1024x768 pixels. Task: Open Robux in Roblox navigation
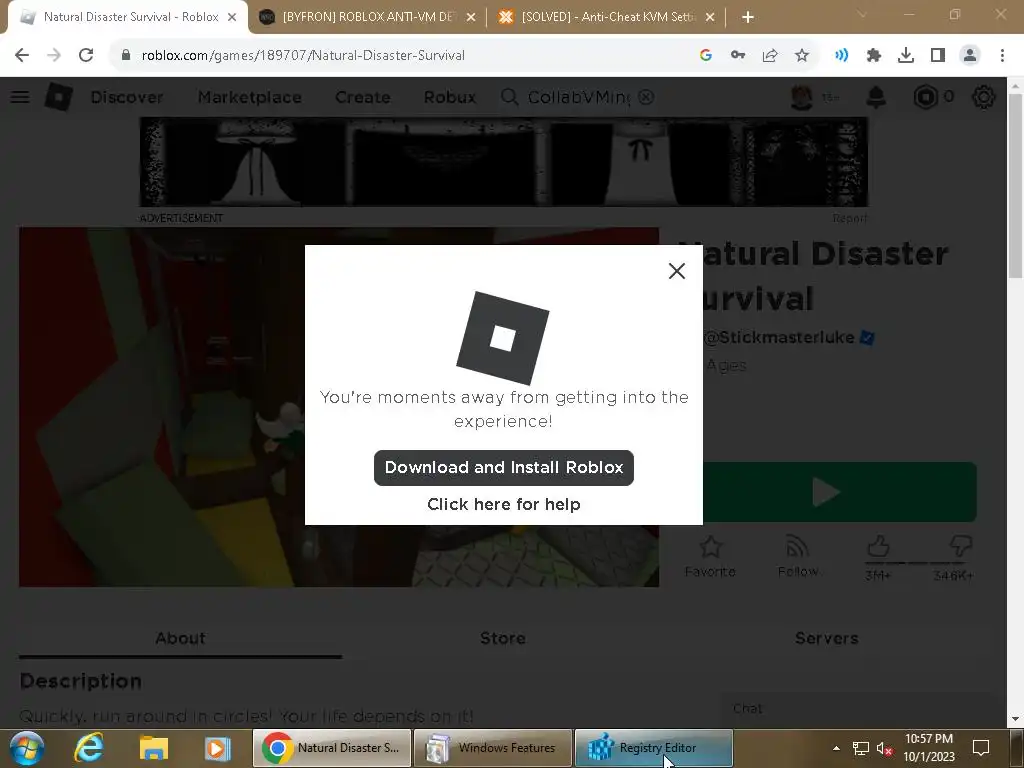click(x=450, y=97)
